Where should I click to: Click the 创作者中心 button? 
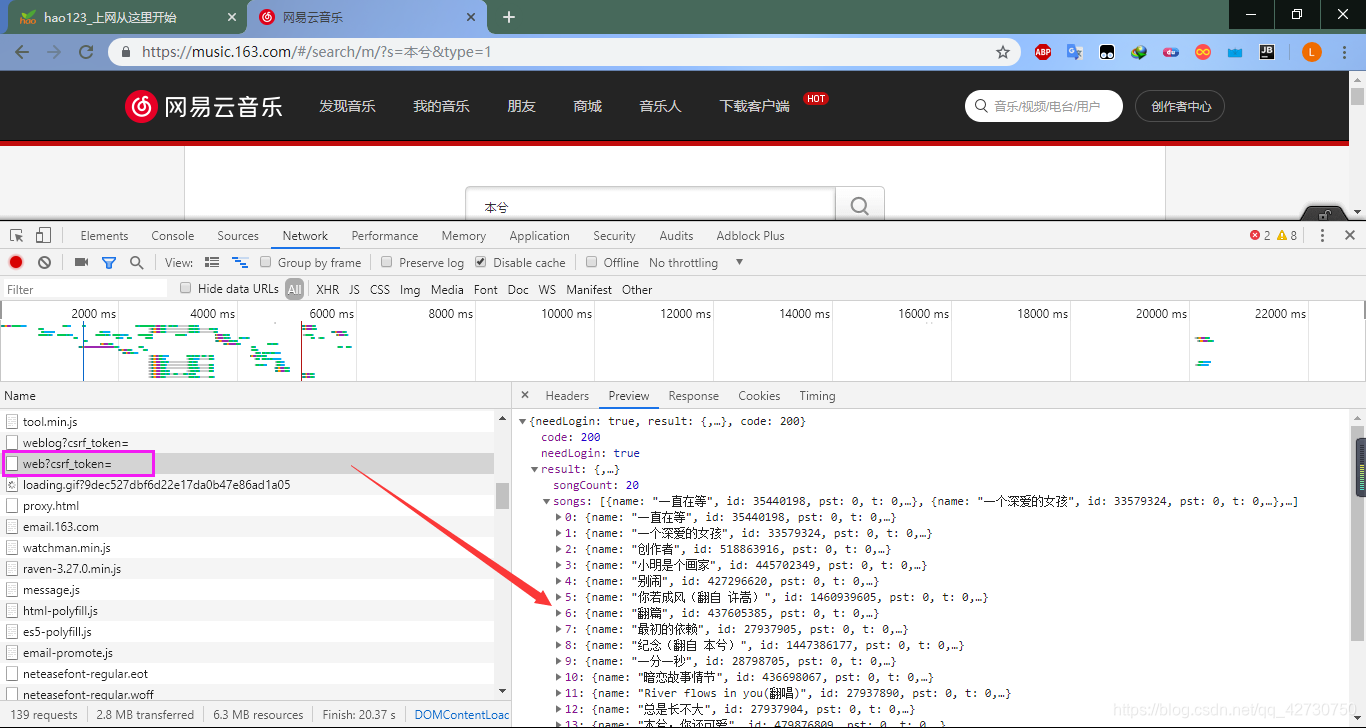(x=1181, y=106)
